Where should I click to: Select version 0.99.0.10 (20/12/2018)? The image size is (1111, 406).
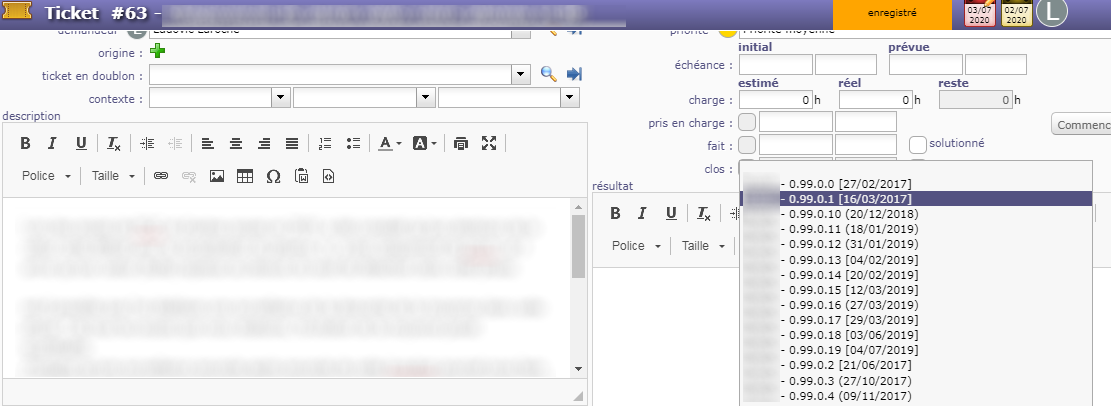(x=915, y=214)
